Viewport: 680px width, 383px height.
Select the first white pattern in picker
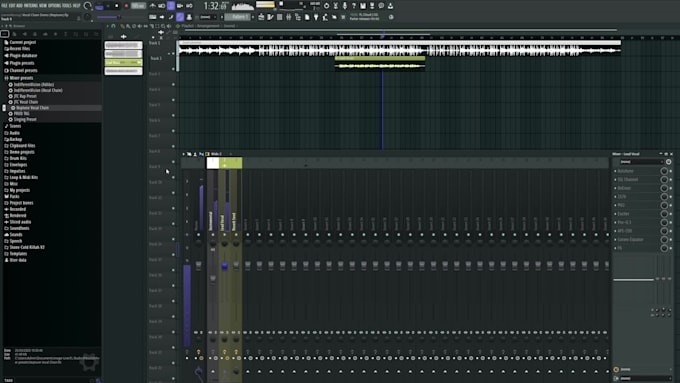point(124,45)
